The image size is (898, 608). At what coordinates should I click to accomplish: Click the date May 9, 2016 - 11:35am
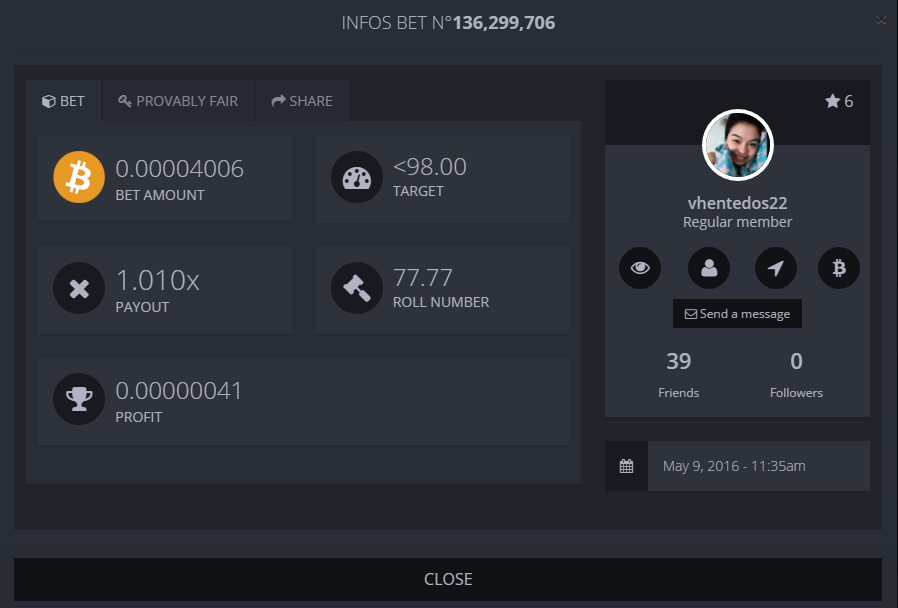click(x=734, y=466)
